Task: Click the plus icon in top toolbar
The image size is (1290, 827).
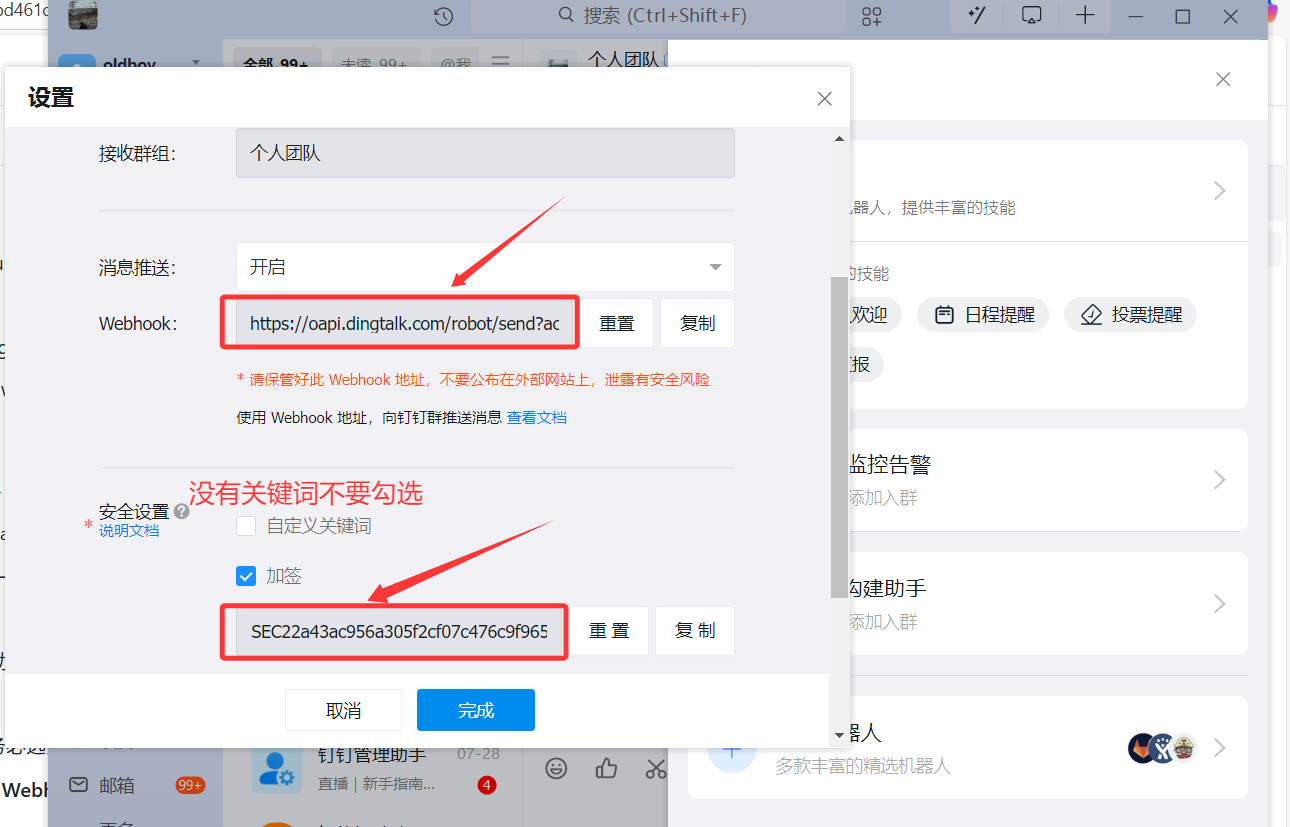Action: pyautogui.click(x=1085, y=15)
